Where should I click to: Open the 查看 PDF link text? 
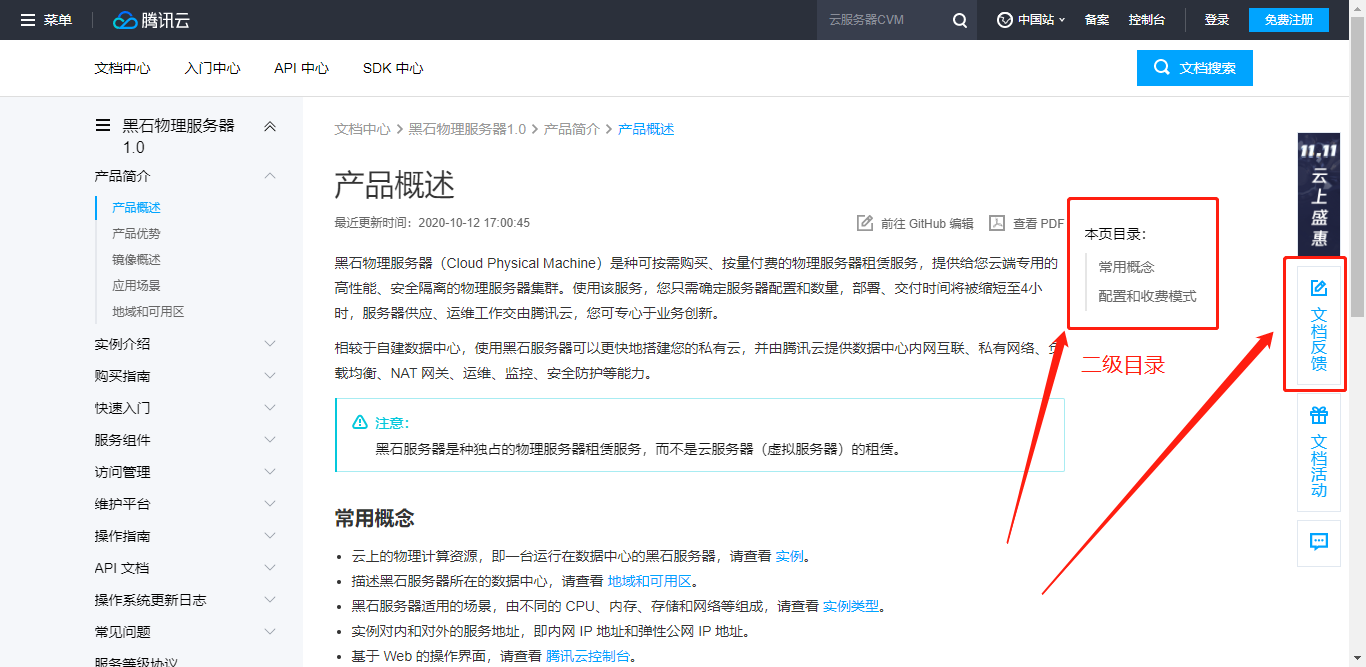click(1038, 224)
